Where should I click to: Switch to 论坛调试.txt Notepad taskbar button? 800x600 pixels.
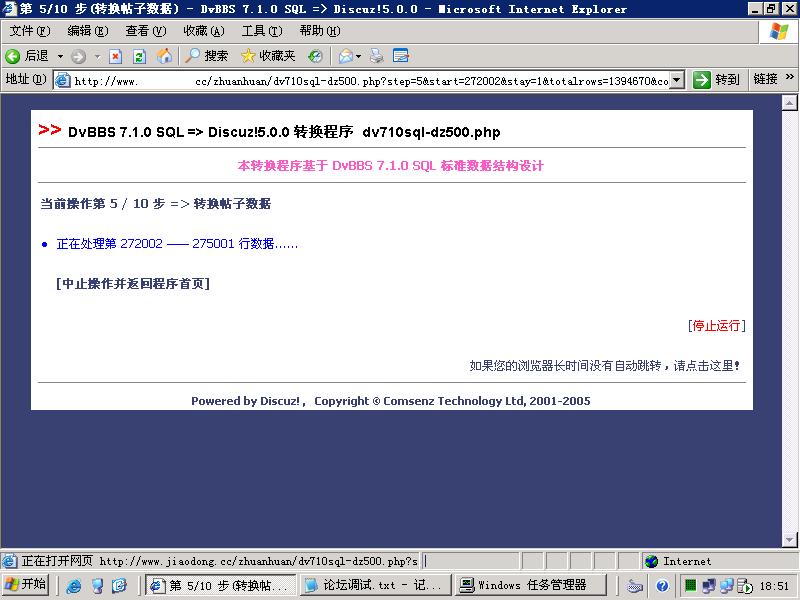pyautogui.click(x=376, y=585)
